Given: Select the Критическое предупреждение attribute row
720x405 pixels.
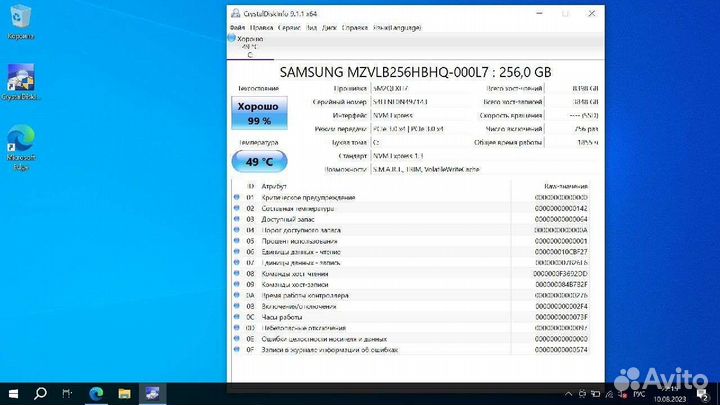Looking at the screenshot, I should (x=411, y=197).
